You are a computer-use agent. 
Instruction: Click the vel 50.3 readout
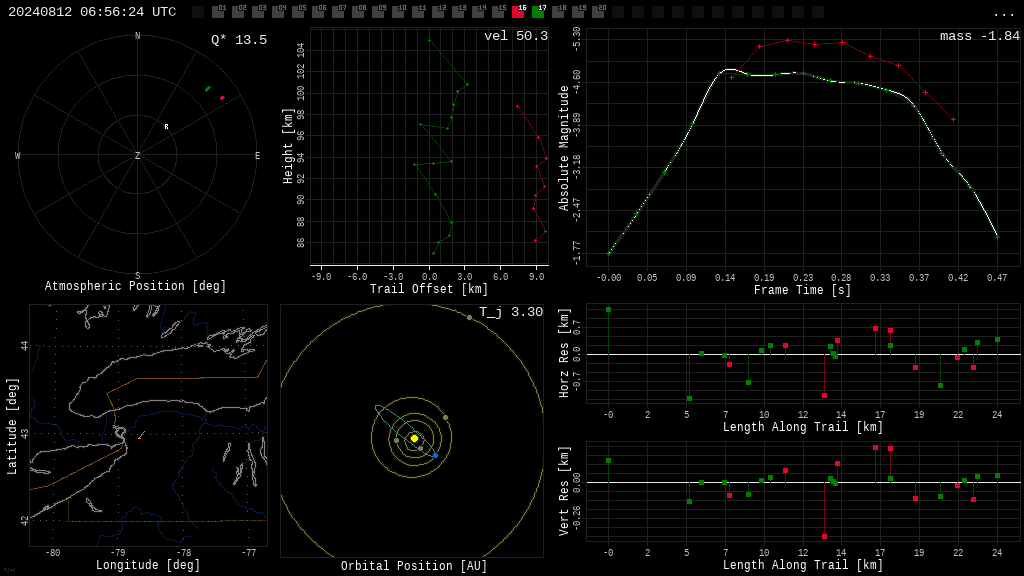516,36
